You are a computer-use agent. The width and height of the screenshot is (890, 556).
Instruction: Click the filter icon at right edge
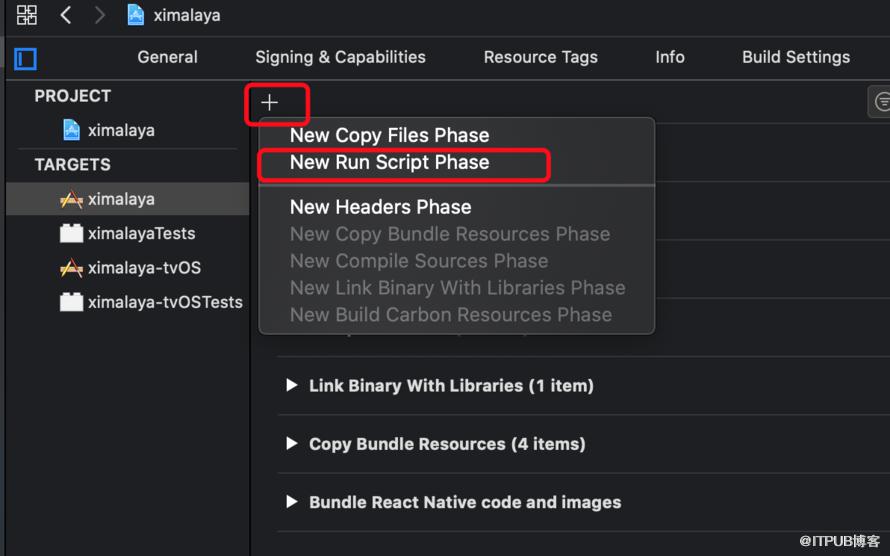pyautogui.click(x=881, y=102)
